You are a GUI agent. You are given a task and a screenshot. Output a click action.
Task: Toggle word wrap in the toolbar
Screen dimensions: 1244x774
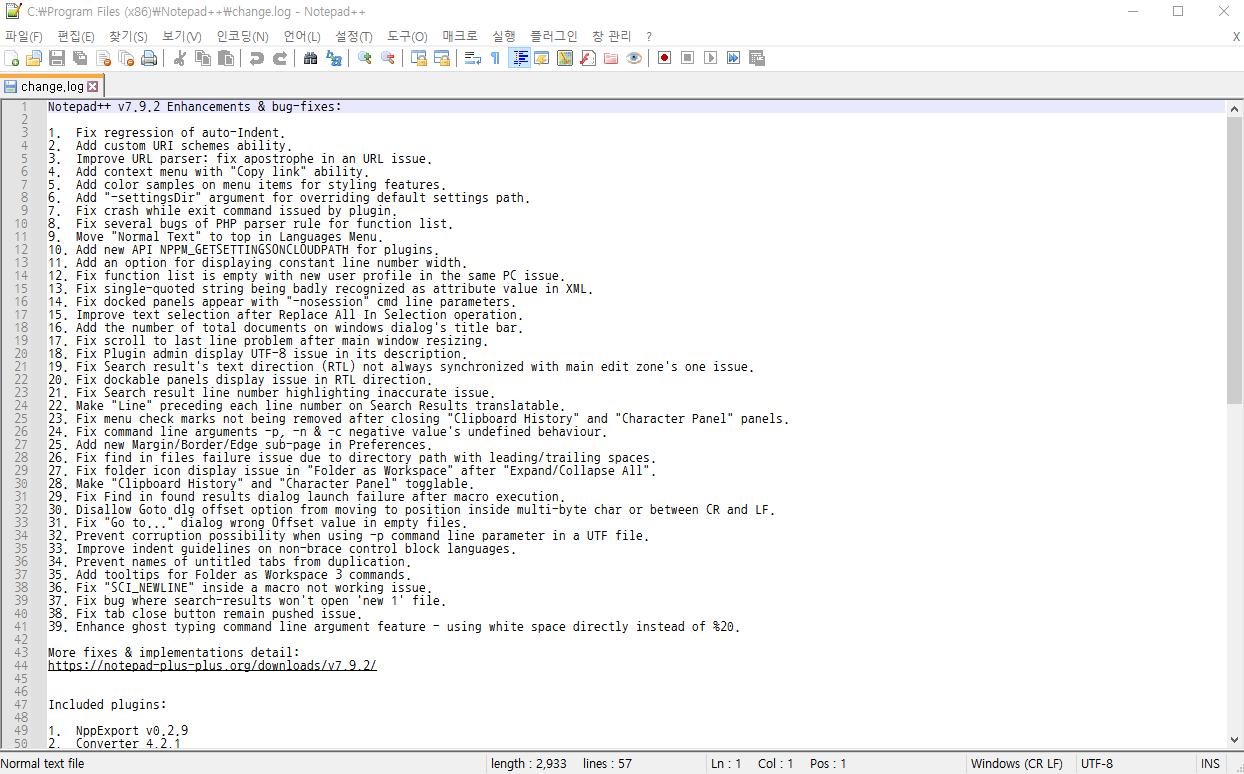tap(473, 58)
